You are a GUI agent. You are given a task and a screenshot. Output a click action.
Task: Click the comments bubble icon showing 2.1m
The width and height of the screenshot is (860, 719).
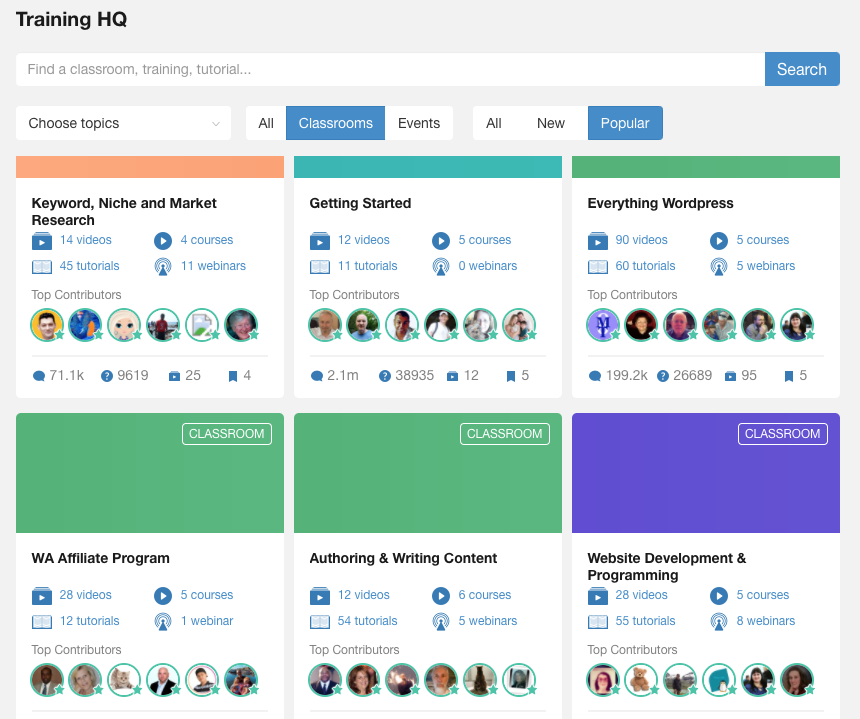tap(317, 376)
